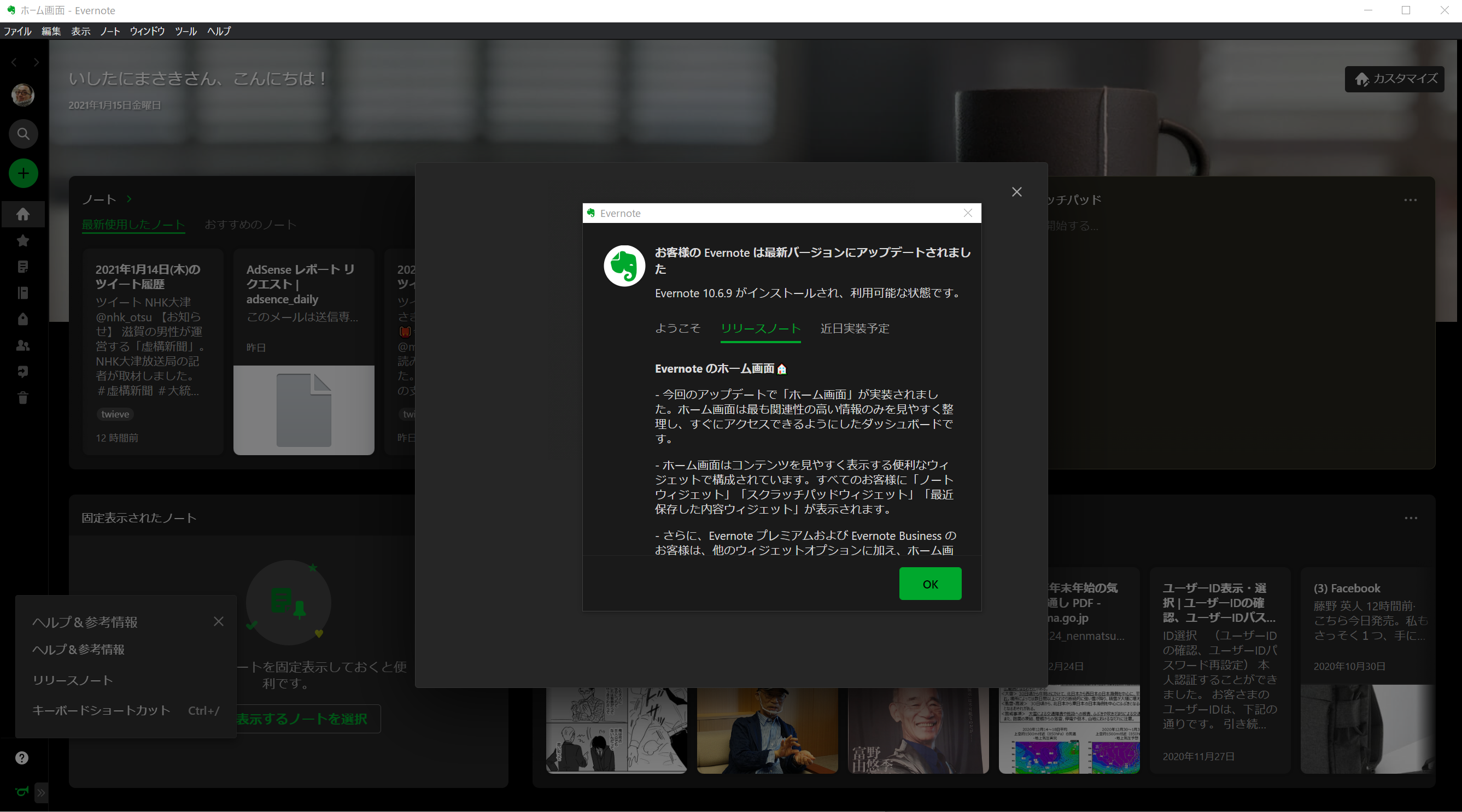
Task: Select the 最新使用したノート tab
Action: [x=133, y=225]
